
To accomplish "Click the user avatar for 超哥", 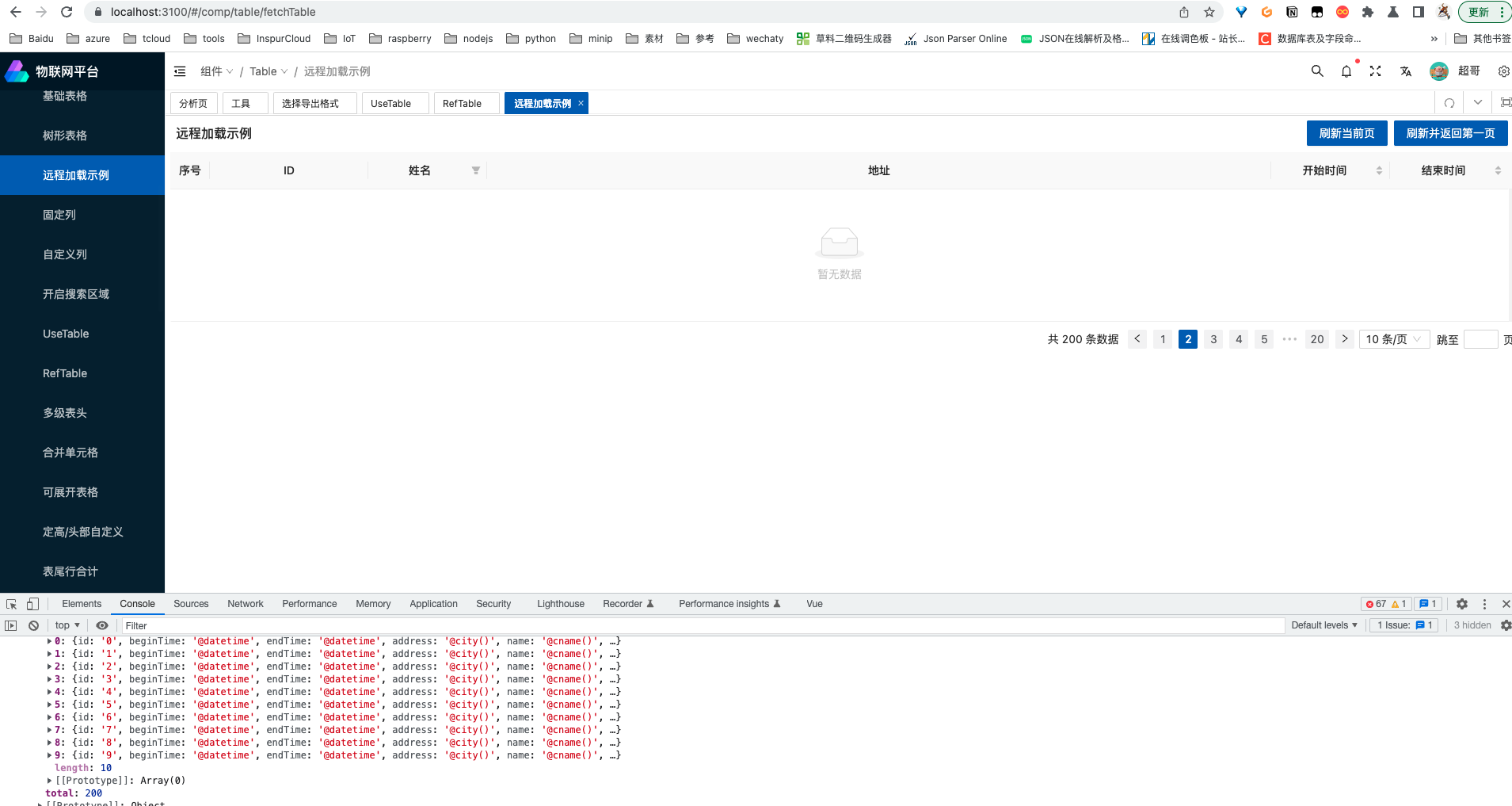I will 1439,71.
